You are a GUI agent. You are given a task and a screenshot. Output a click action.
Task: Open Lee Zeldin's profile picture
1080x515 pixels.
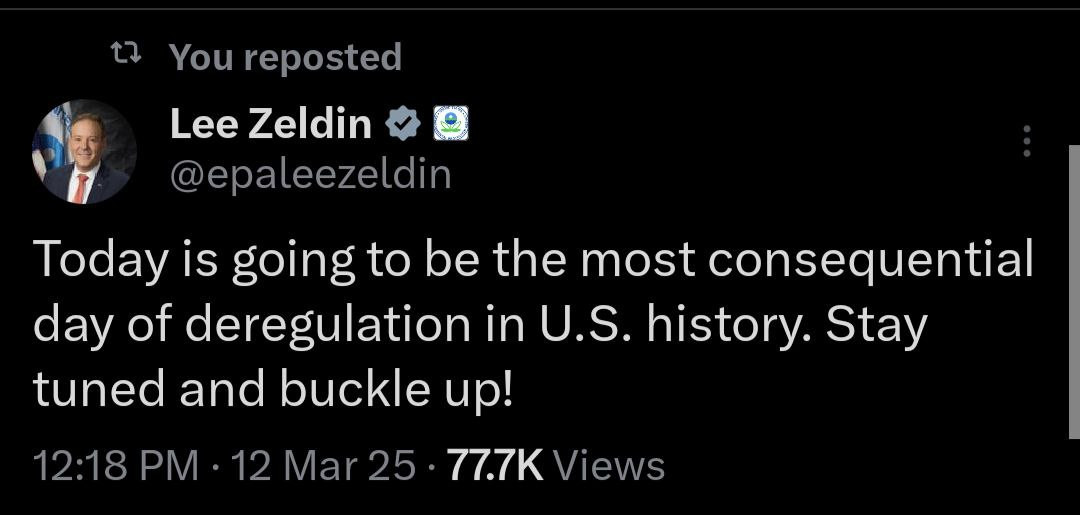click(x=84, y=152)
